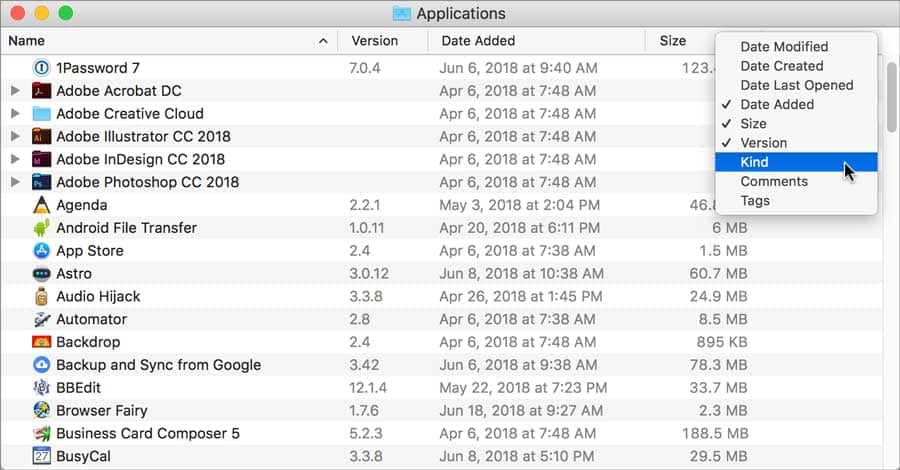Viewport: 900px width, 470px height.
Task: Disable the Version column option
Action: coord(763,143)
